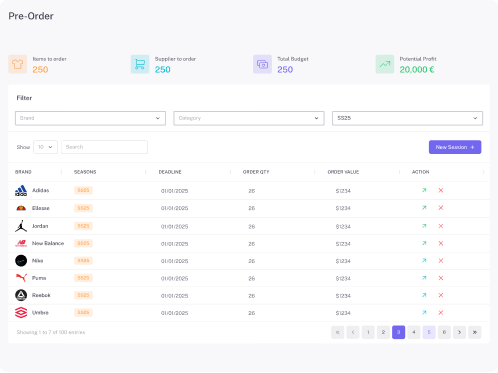Viewport: 498px width, 373px height.
Task: Click into the Search field
Action: (104, 147)
